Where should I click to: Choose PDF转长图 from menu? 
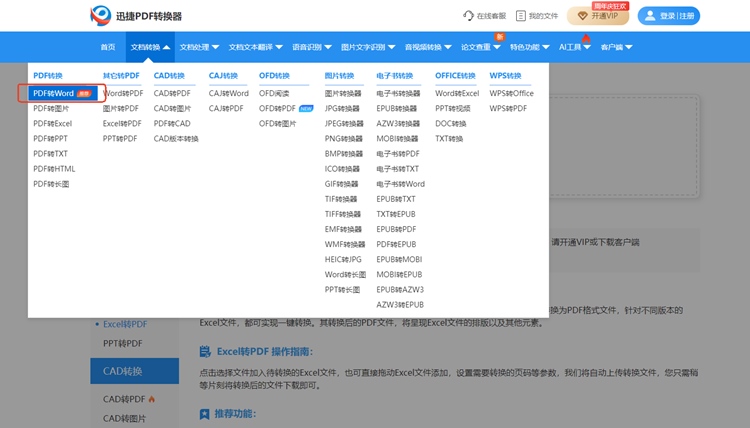tap(51, 184)
